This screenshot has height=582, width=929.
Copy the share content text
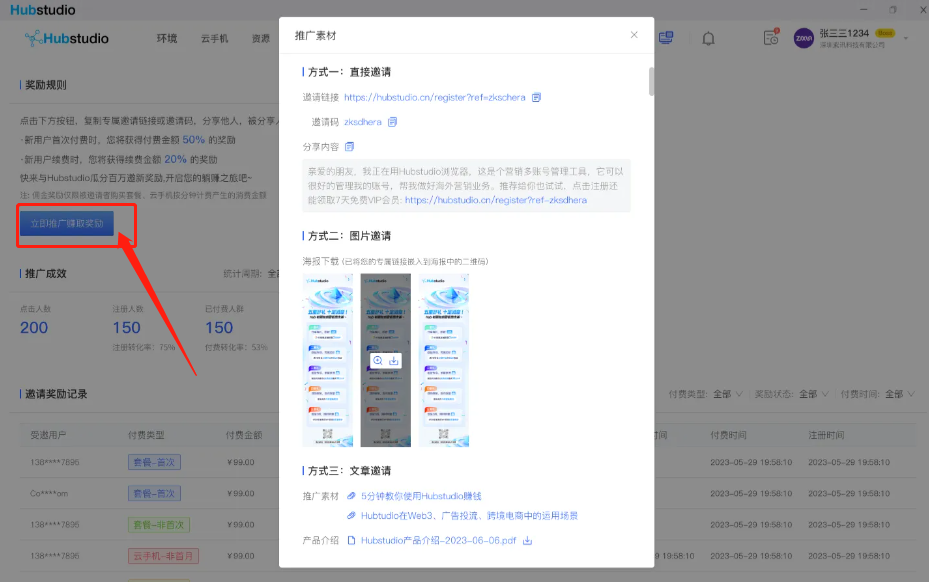tap(350, 146)
